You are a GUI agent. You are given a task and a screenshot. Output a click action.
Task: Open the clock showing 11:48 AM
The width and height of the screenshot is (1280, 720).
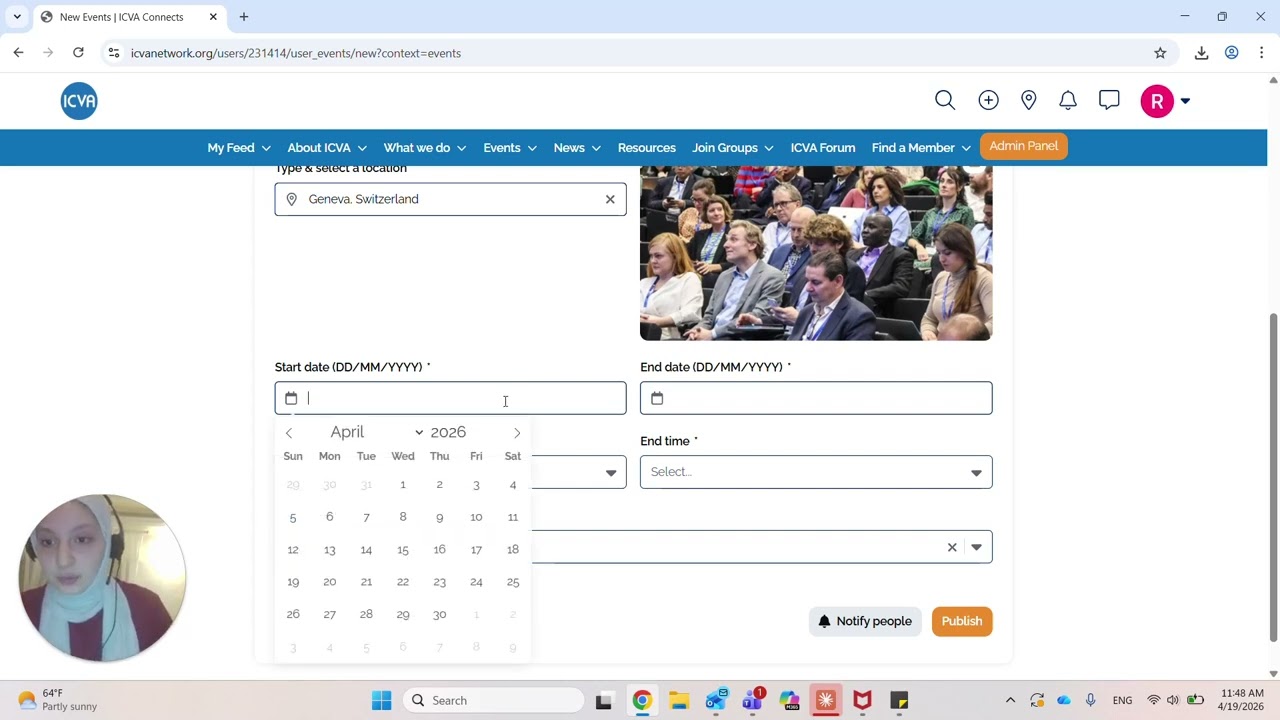1241,700
